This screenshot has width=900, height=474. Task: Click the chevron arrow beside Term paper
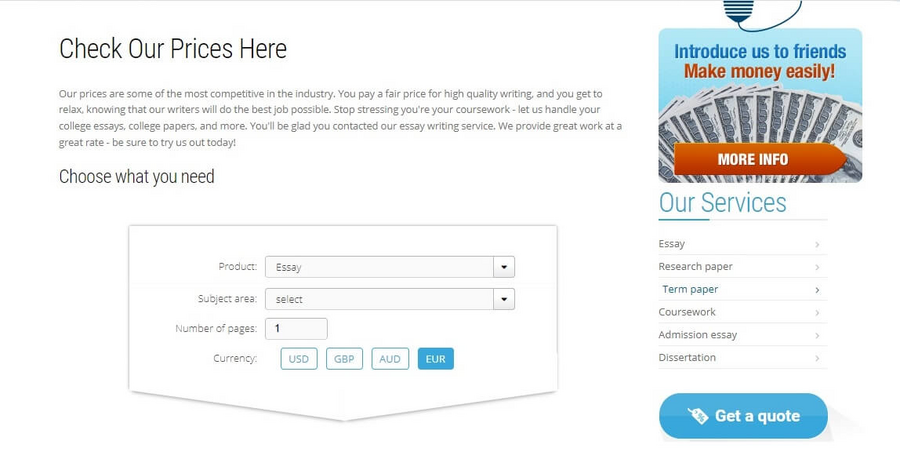pos(817,290)
